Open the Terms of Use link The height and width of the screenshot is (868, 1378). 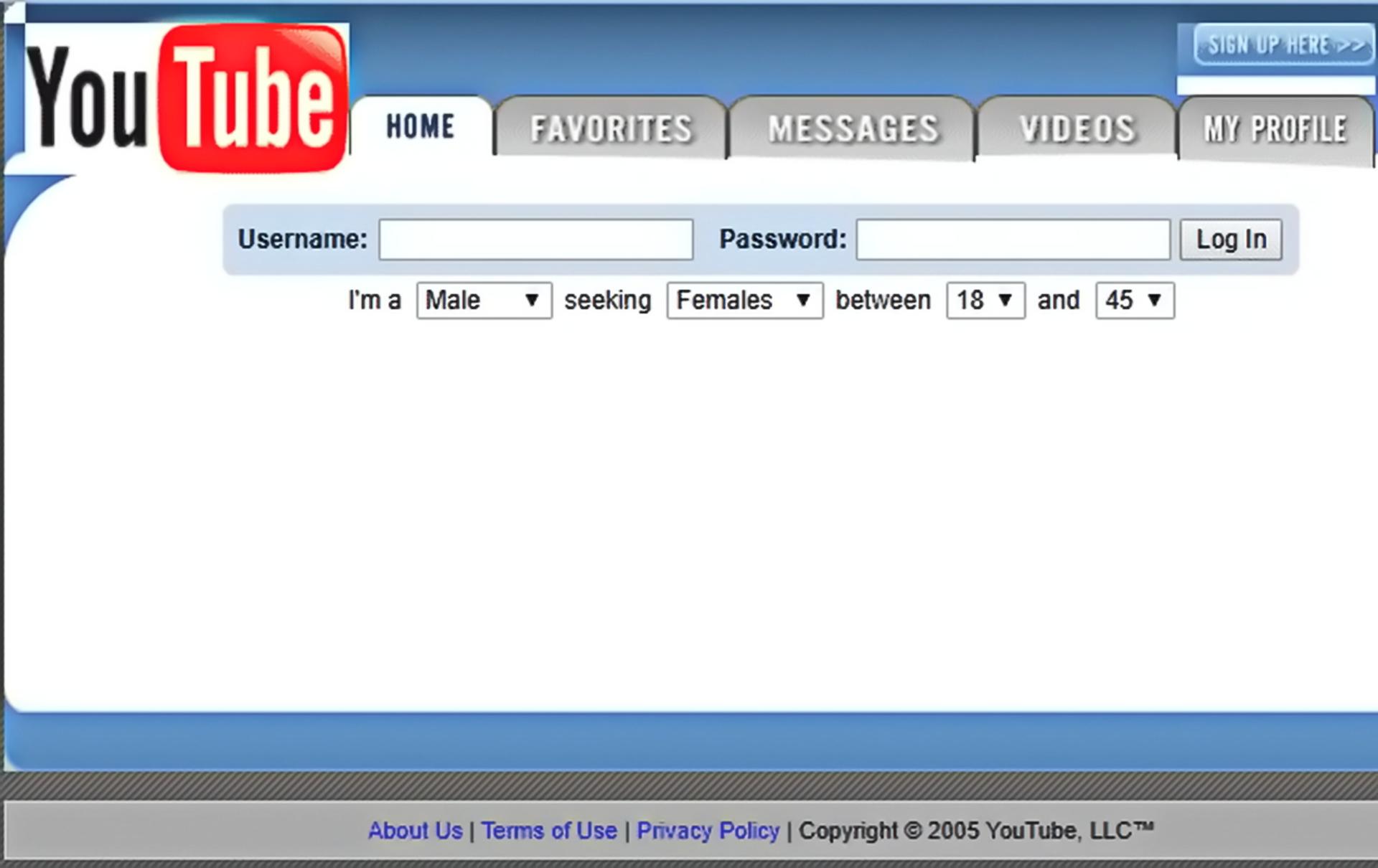click(x=549, y=831)
